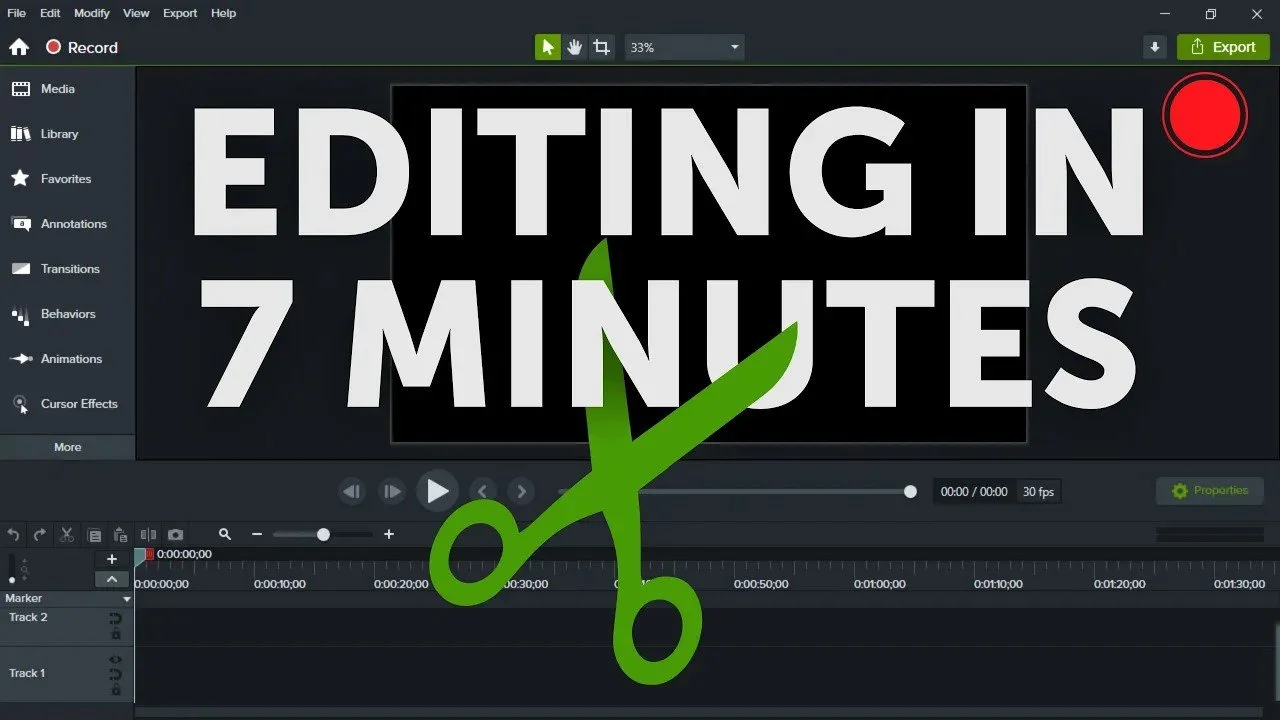Open the Behaviors panel

67,314
